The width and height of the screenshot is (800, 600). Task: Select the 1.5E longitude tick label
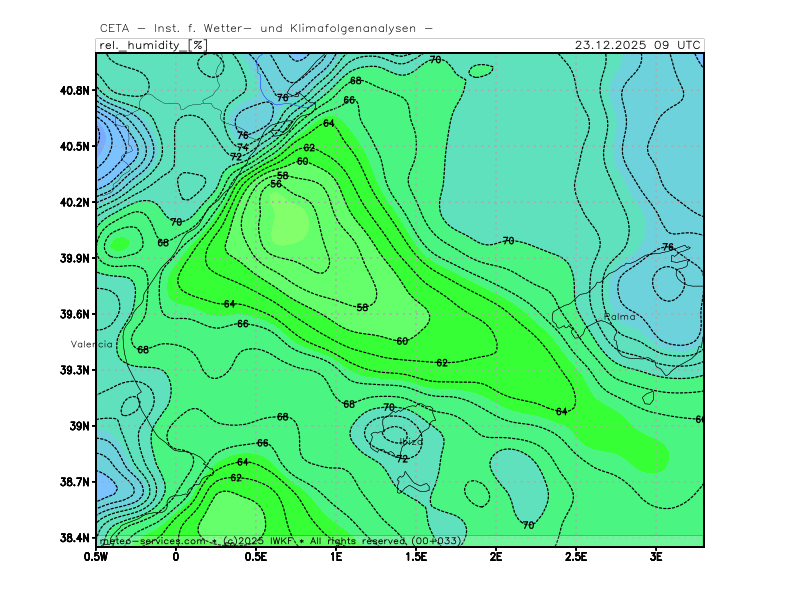tap(416, 556)
